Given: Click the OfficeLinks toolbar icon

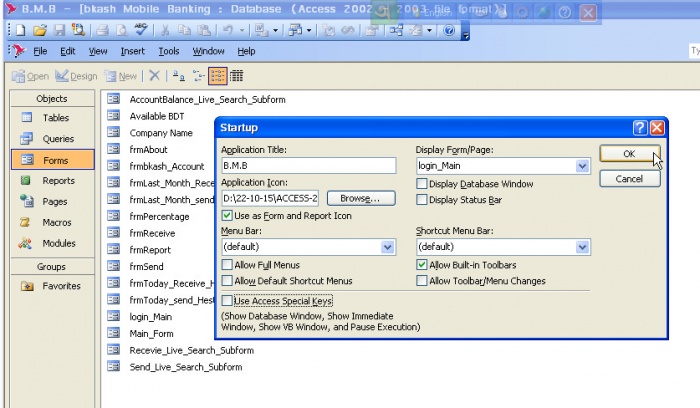Looking at the screenshot, I should coord(261,30).
